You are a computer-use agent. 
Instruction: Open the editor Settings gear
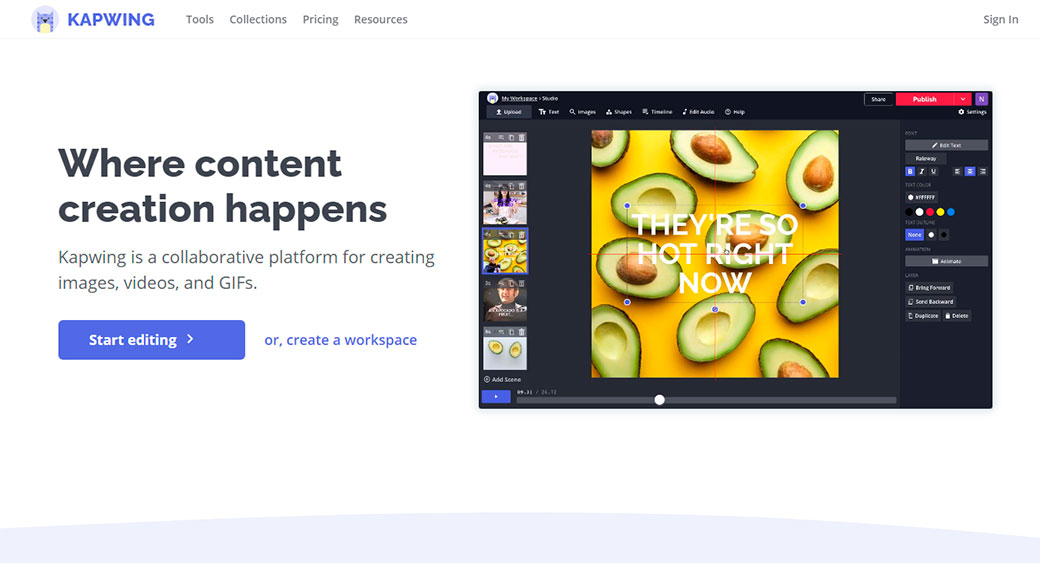point(972,112)
